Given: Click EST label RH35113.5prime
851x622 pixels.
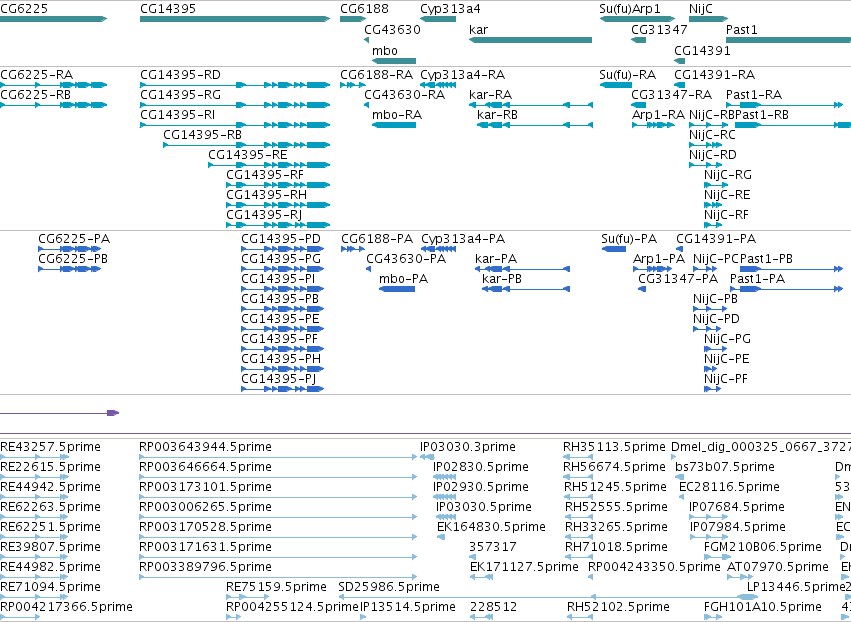Looking at the screenshot, I should tap(614, 447).
